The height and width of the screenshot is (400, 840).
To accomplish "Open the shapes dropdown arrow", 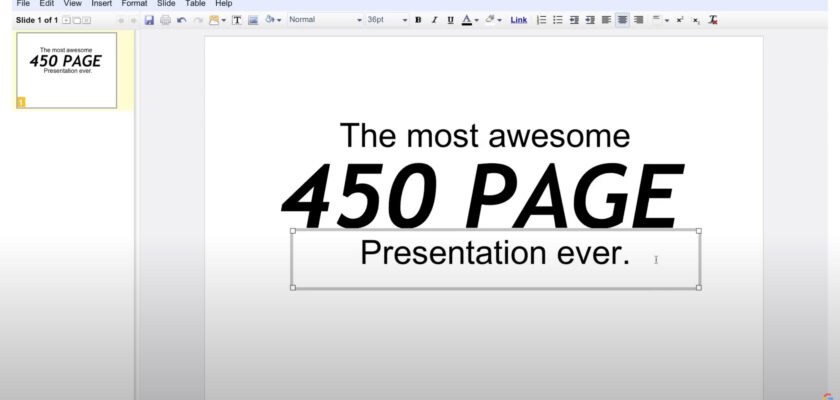I will [x=279, y=20].
